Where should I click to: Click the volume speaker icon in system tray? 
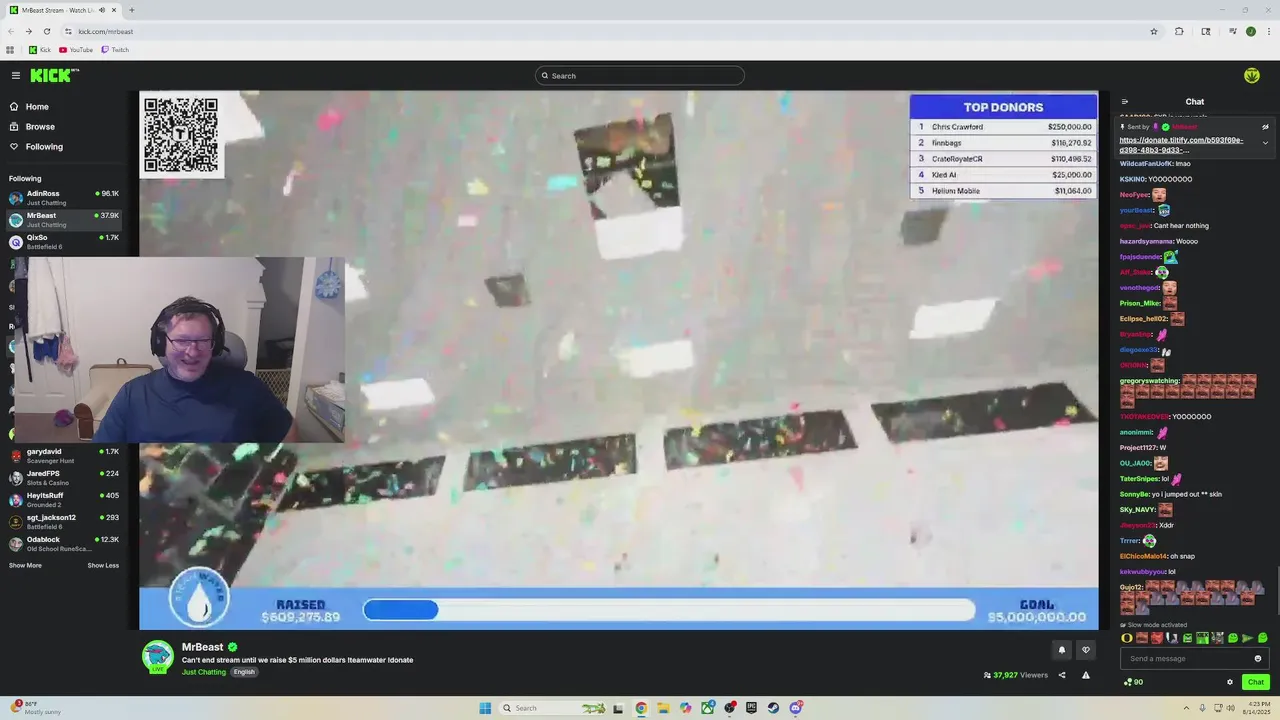[1229, 708]
